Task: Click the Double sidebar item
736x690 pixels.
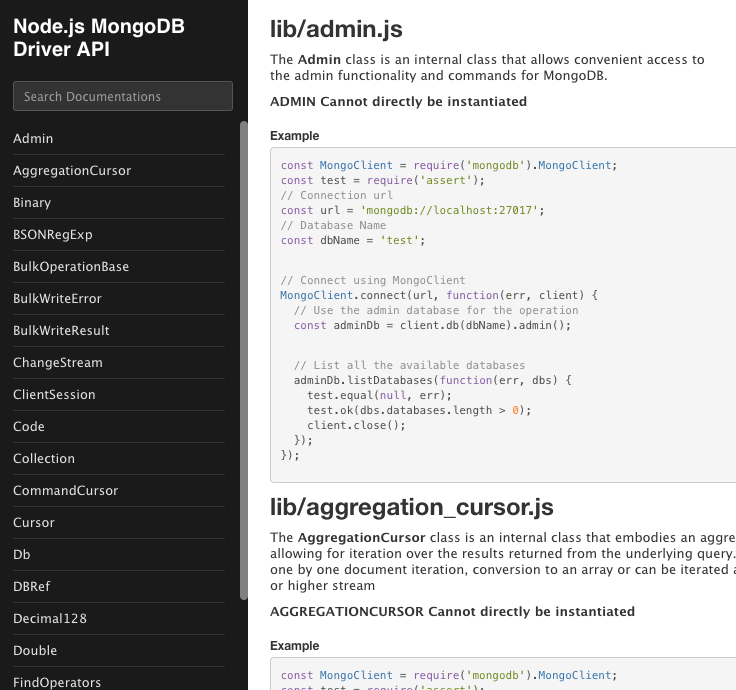Action: click(35, 651)
